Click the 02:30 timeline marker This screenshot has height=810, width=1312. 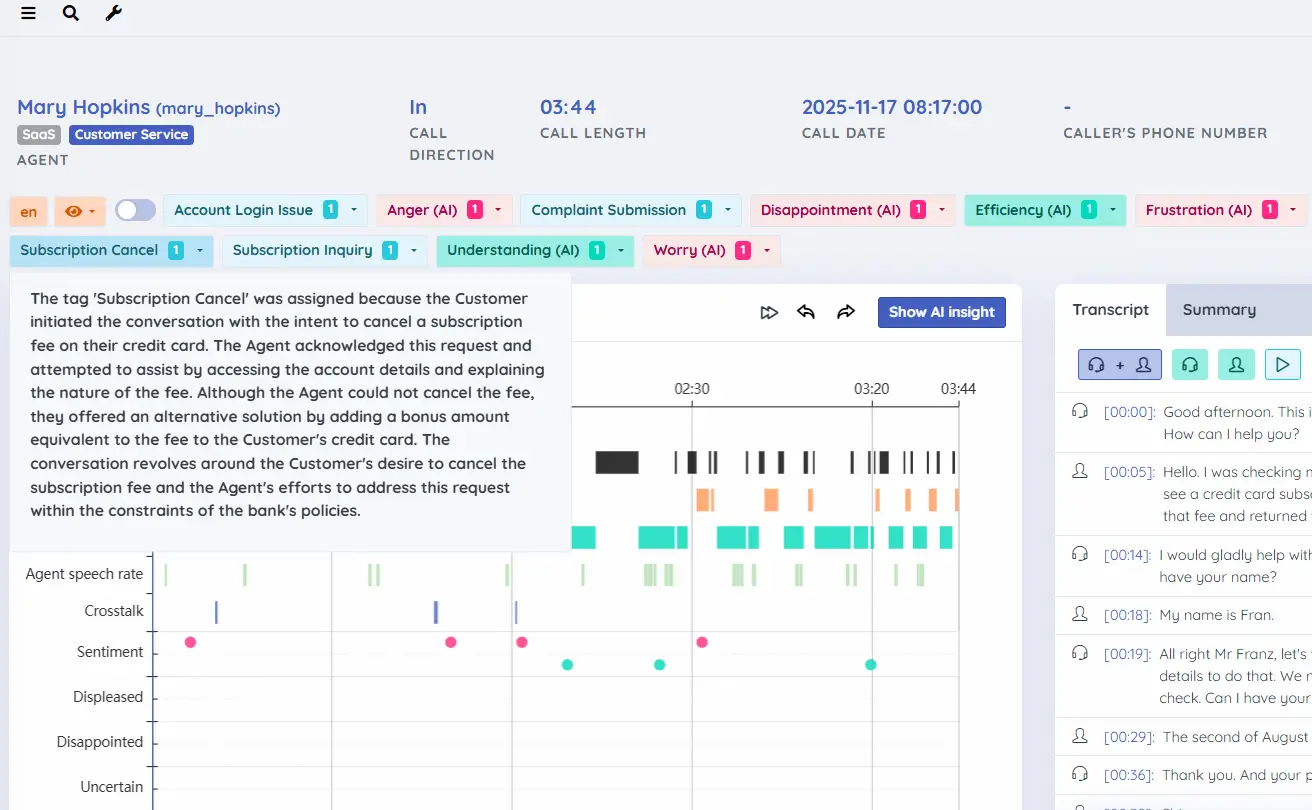[x=692, y=388]
